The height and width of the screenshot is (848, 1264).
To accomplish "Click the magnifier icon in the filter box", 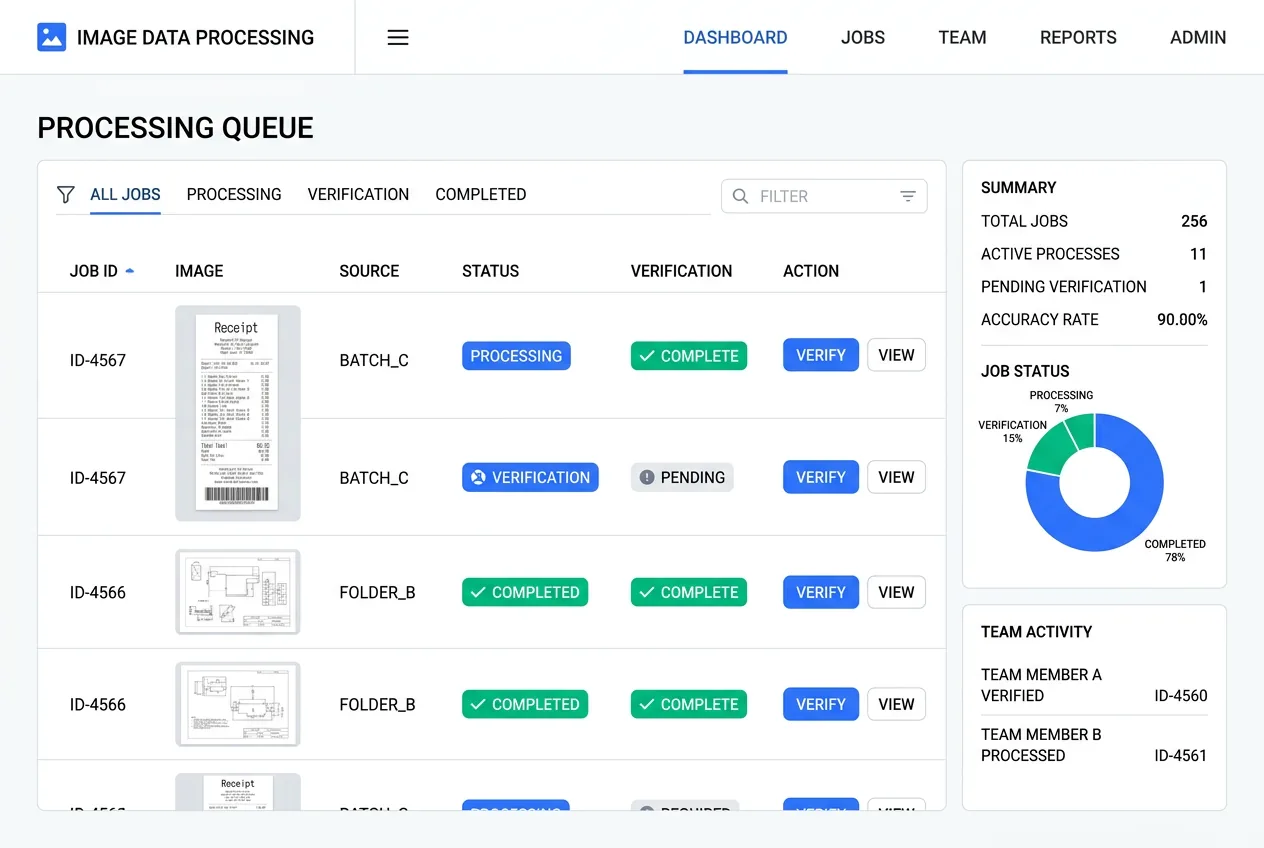I will click(740, 196).
